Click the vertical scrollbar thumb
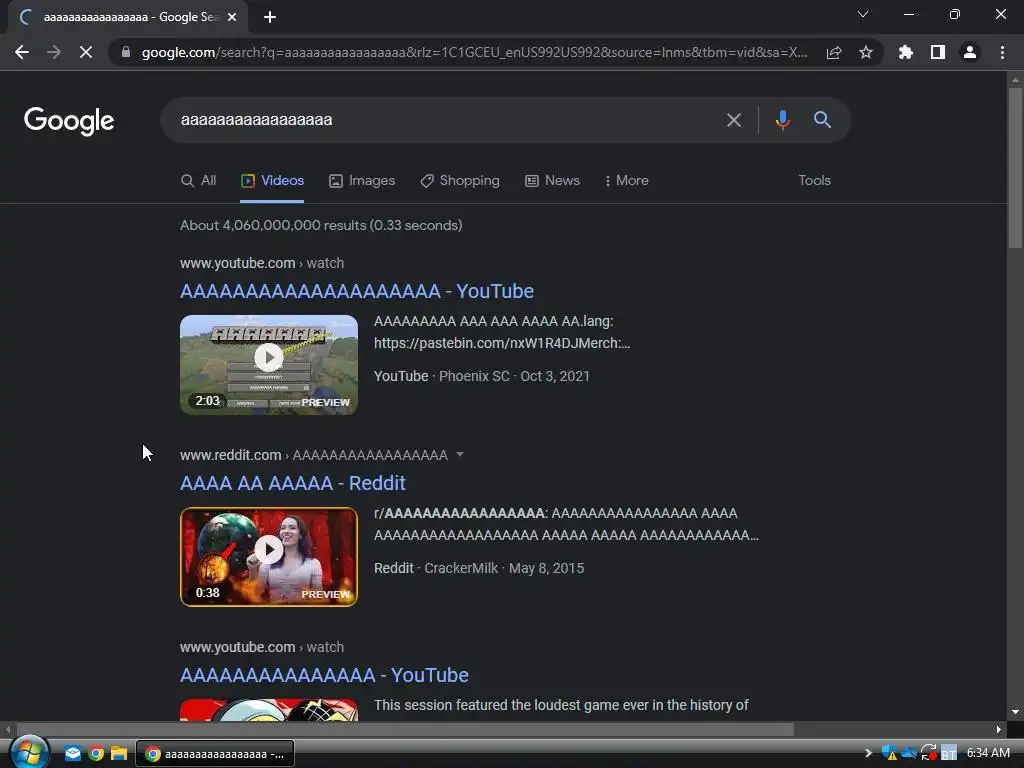1024x768 pixels. click(1015, 167)
